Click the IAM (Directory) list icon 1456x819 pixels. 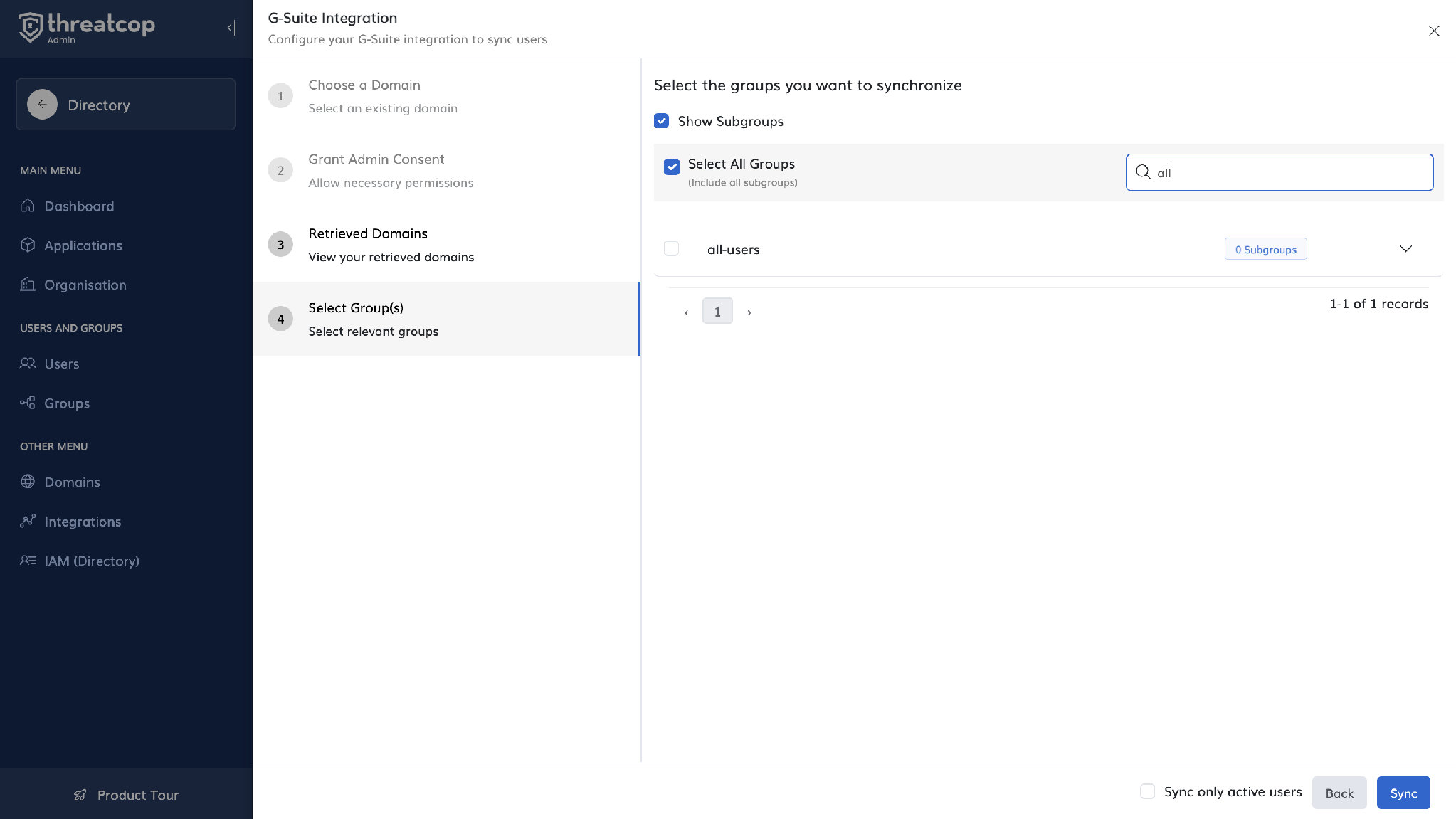pos(28,561)
